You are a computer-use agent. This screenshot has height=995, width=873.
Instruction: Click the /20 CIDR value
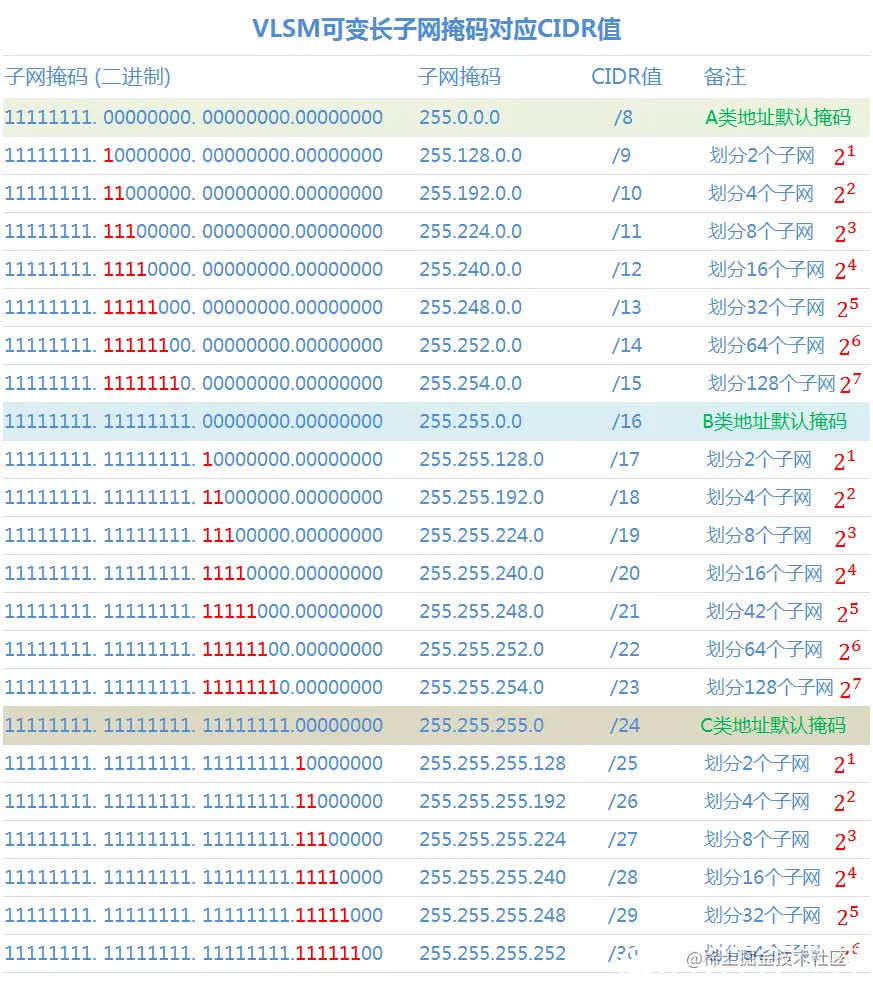[x=624, y=574]
